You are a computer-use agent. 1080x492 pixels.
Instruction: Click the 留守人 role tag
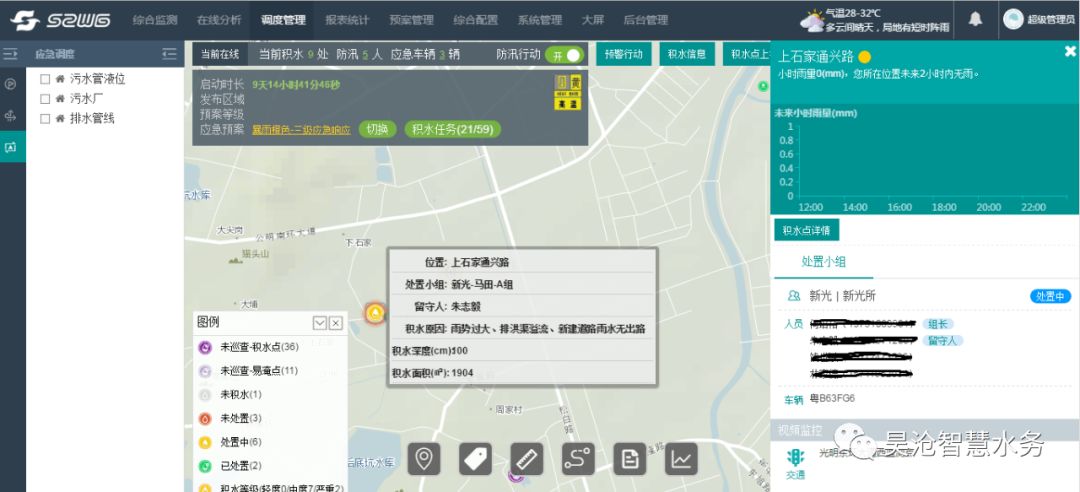[942, 340]
